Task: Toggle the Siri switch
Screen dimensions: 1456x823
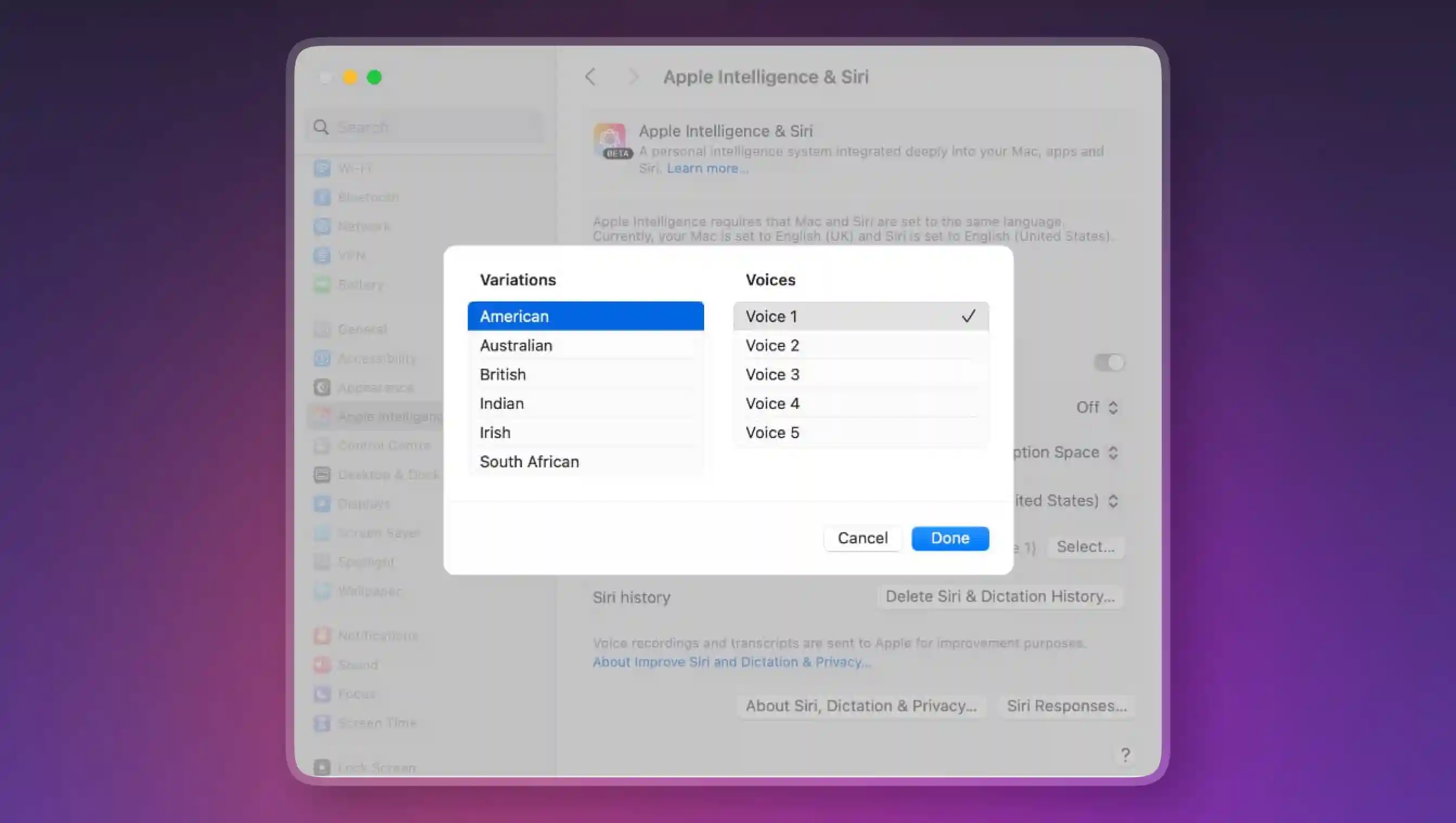Action: coord(1109,362)
